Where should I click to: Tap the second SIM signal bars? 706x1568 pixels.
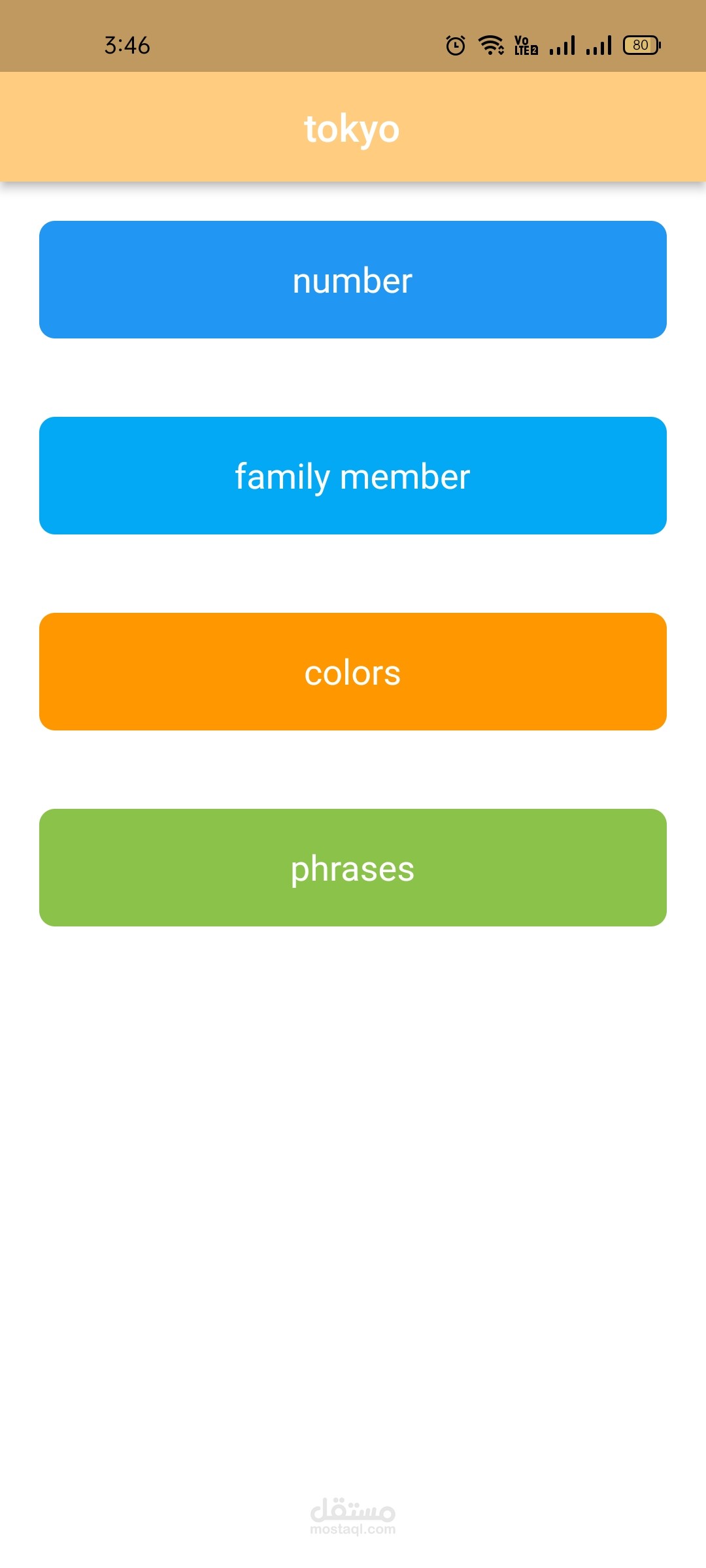click(599, 45)
